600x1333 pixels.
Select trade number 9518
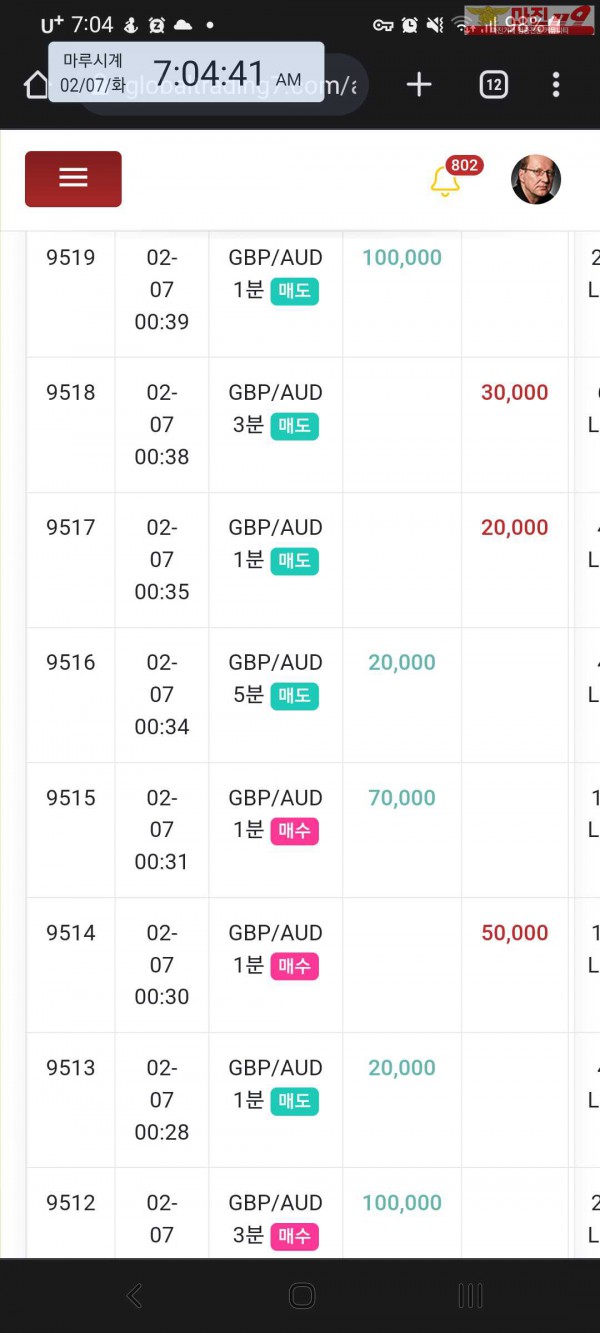coord(71,392)
